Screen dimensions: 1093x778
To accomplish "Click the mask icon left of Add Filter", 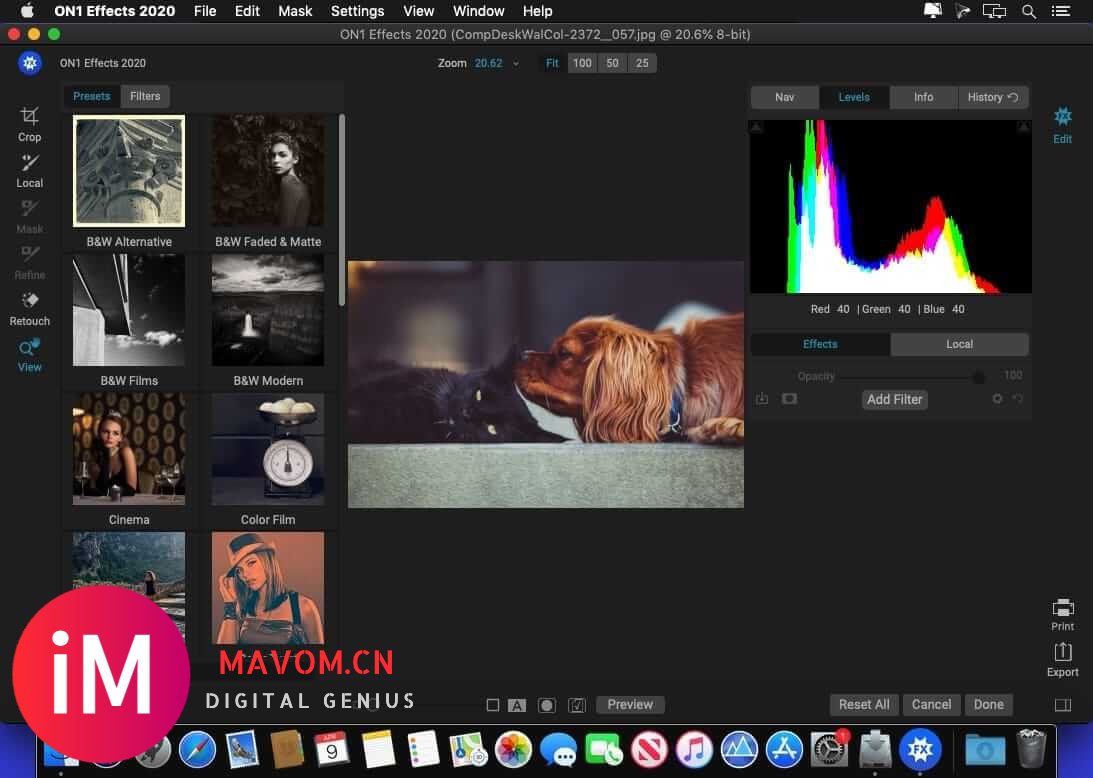I will (x=789, y=399).
